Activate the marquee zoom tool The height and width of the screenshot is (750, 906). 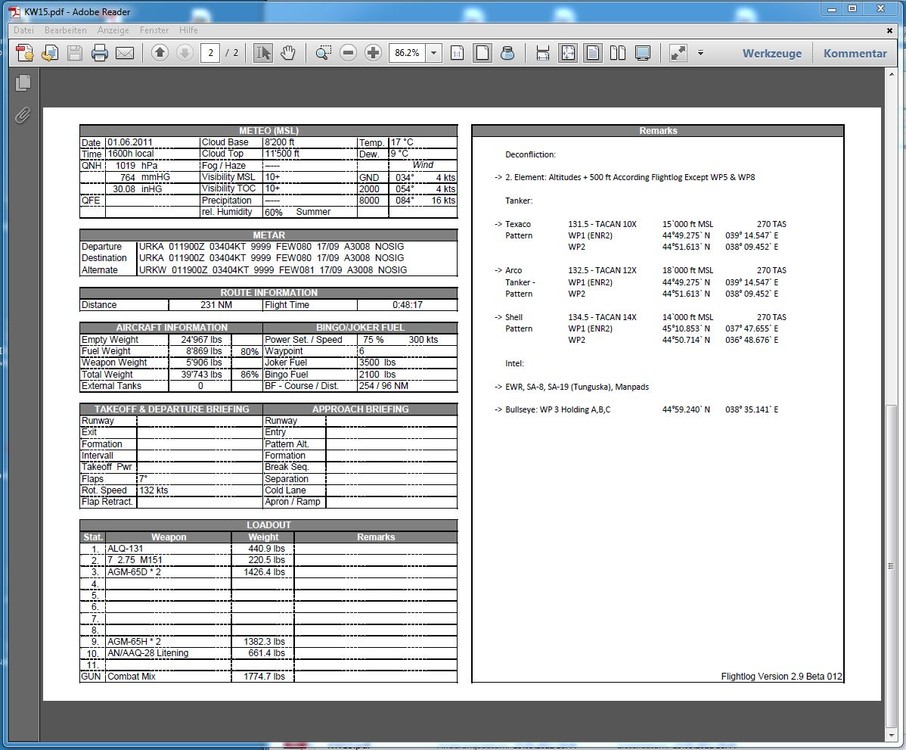tap(324, 53)
